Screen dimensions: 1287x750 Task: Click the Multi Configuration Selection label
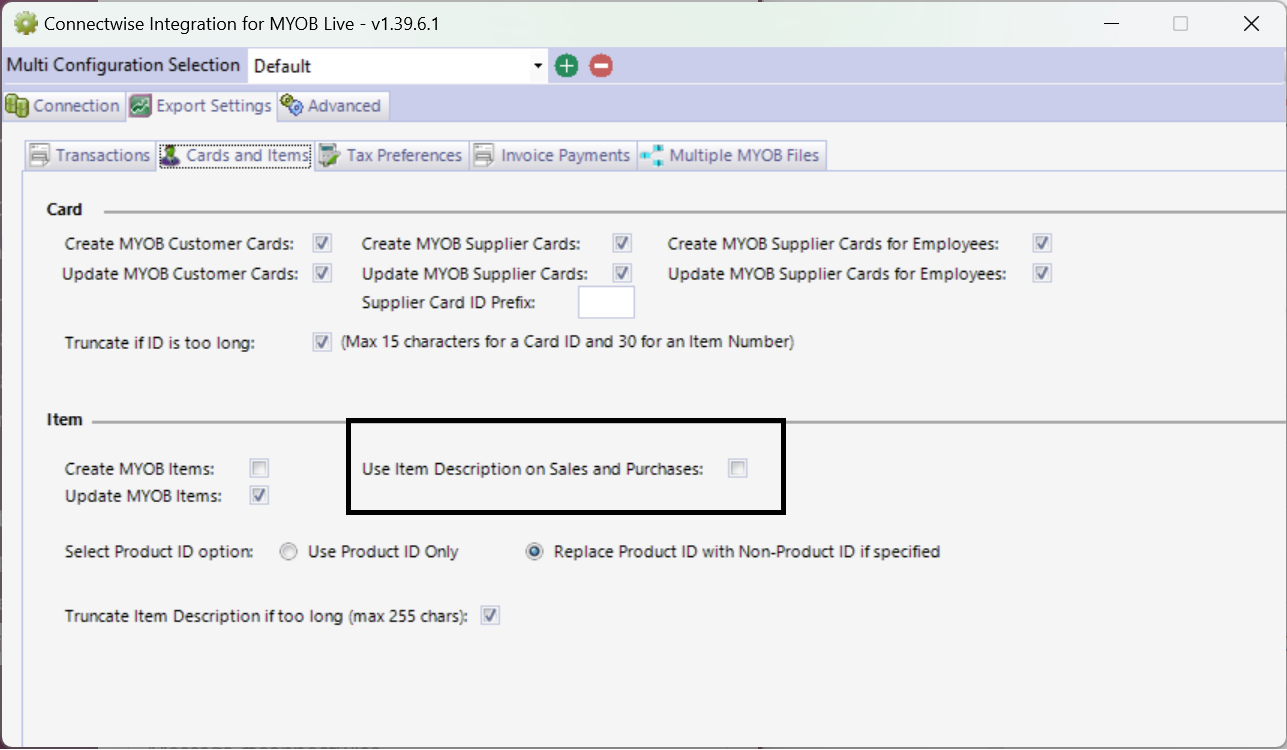[x=123, y=65]
